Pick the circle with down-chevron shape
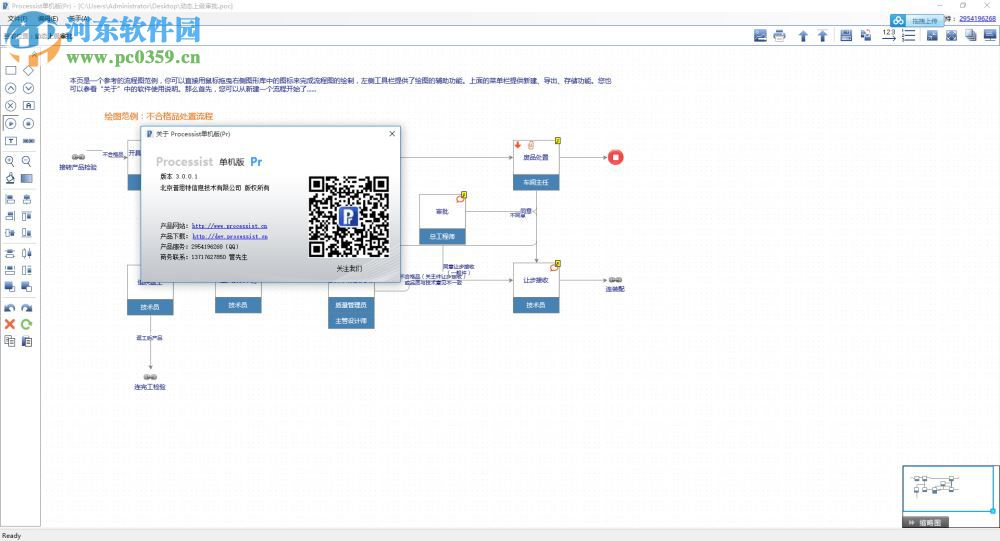 tap(28, 88)
